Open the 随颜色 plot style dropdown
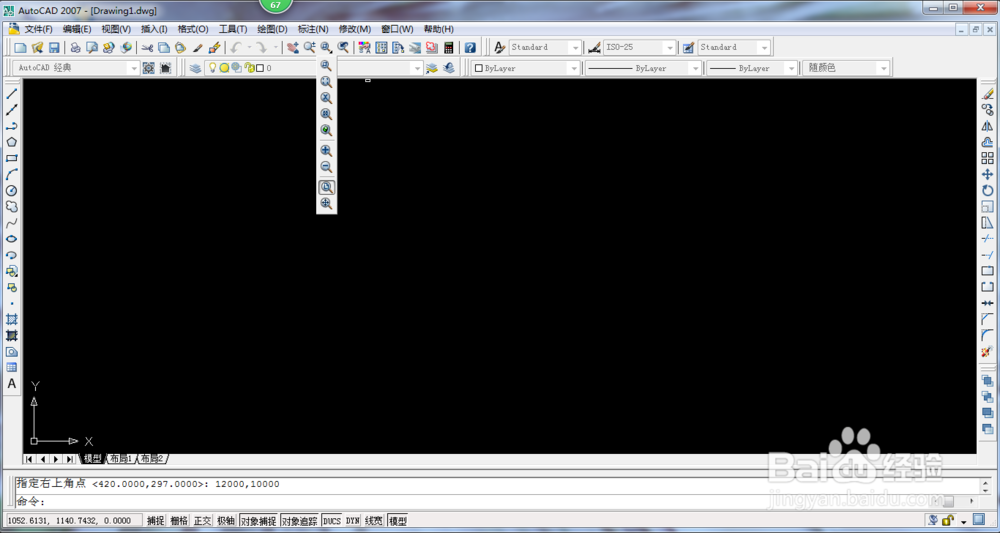 [x=846, y=68]
